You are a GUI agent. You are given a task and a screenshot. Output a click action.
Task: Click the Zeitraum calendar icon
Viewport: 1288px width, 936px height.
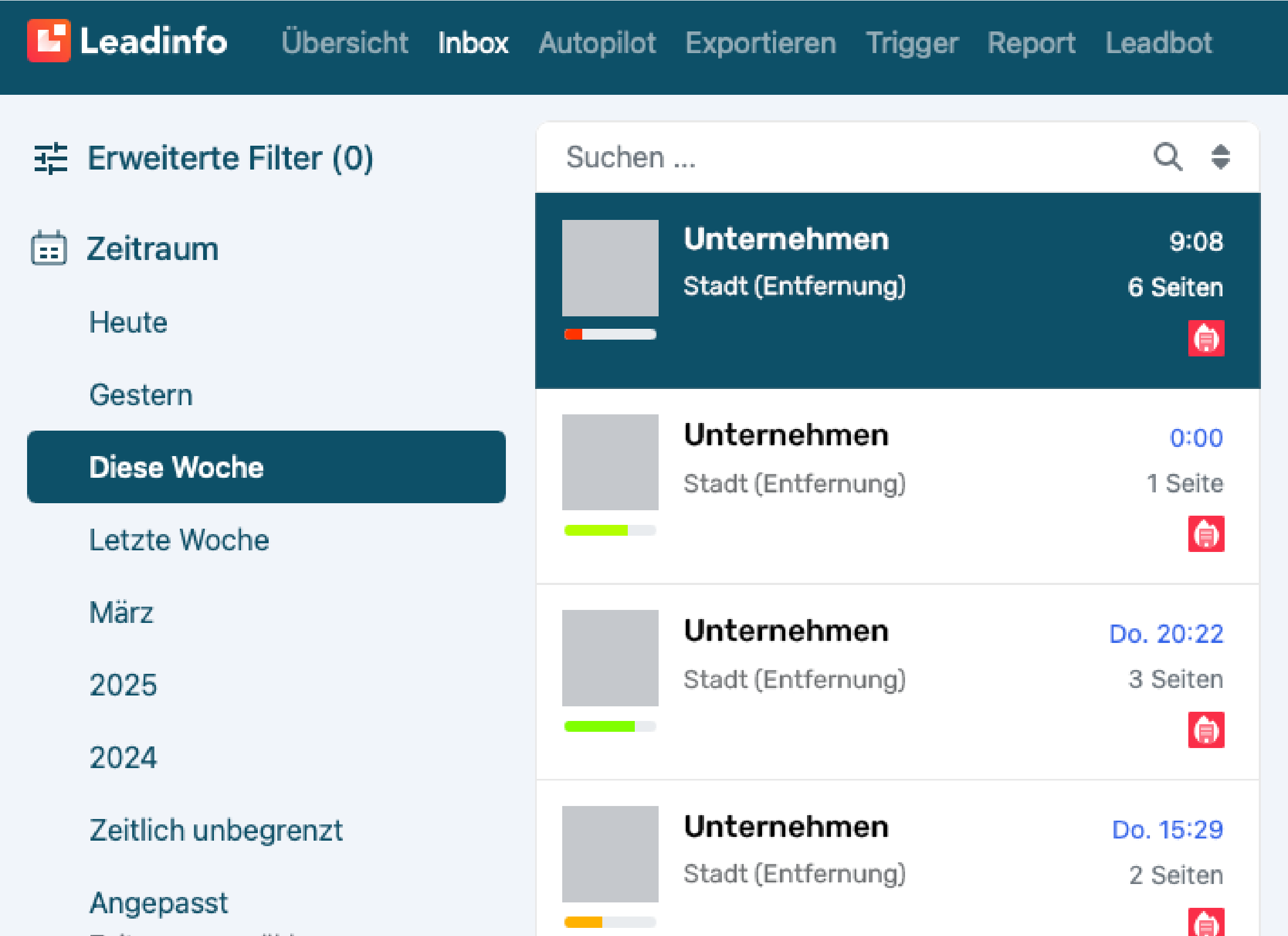coord(49,248)
